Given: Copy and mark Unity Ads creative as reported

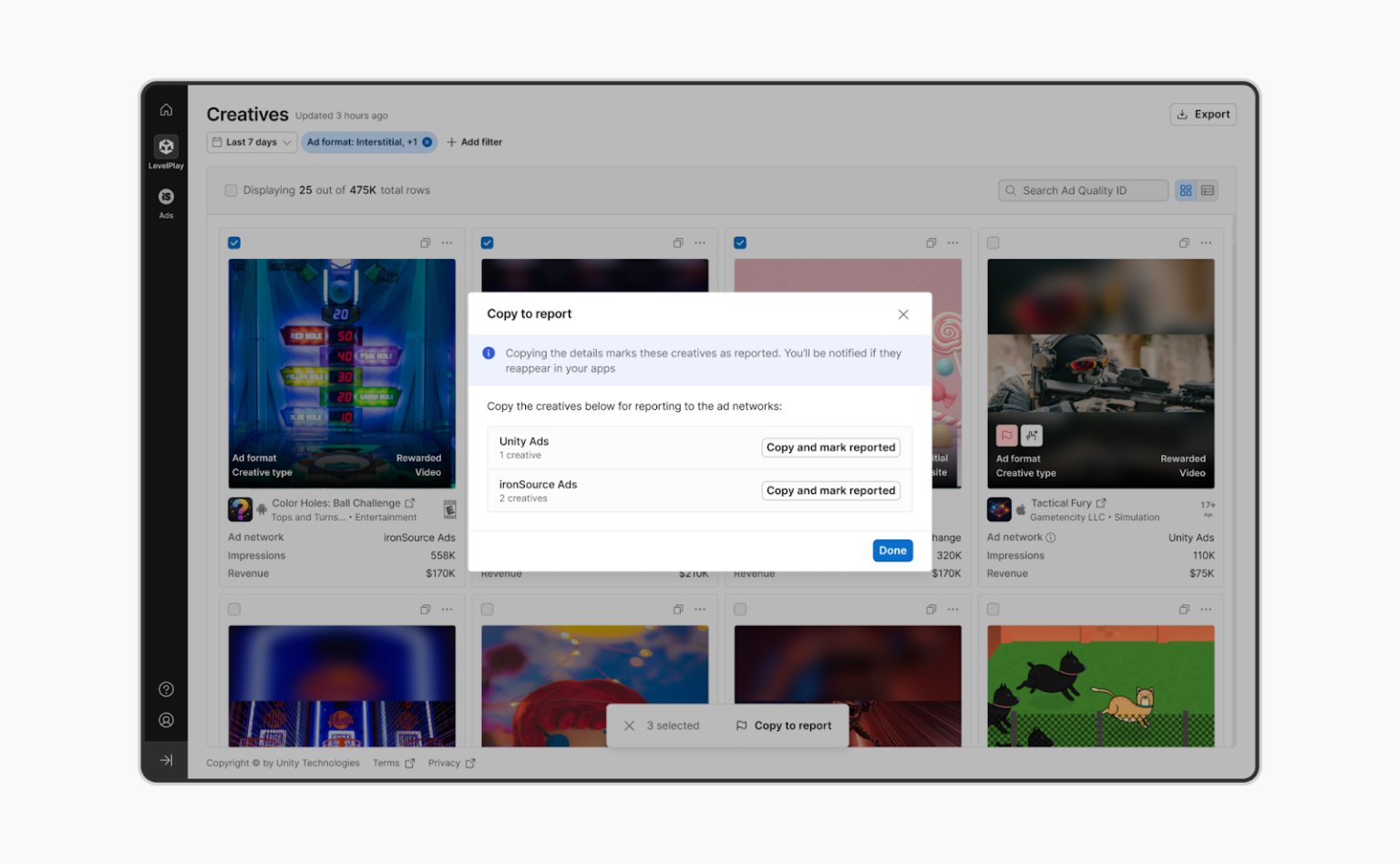Looking at the screenshot, I should (829, 447).
